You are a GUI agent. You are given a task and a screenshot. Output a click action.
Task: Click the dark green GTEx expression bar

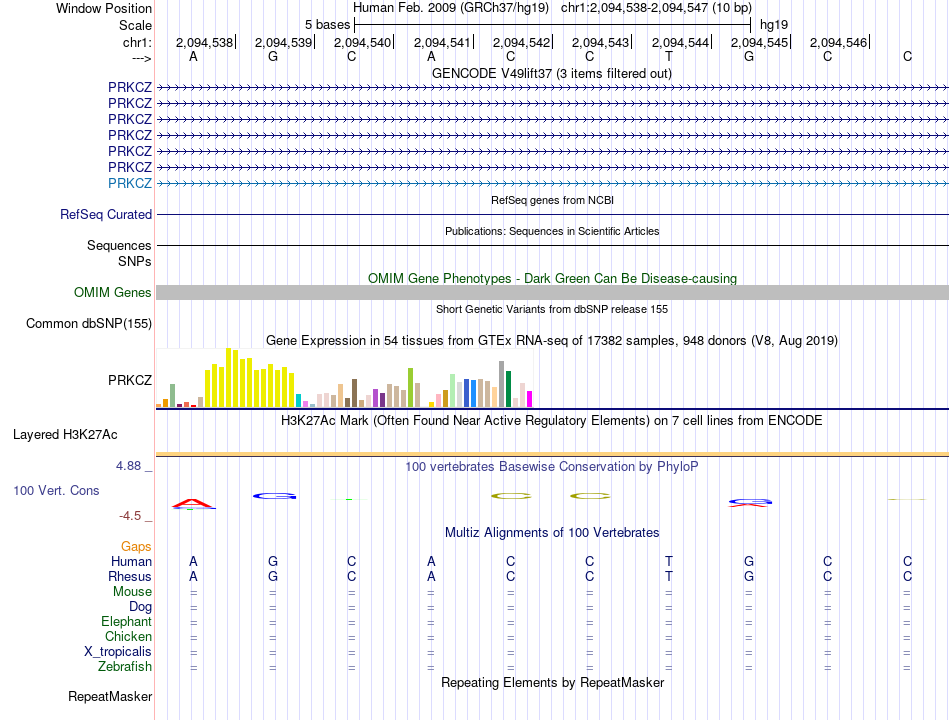(x=508, y=389)
